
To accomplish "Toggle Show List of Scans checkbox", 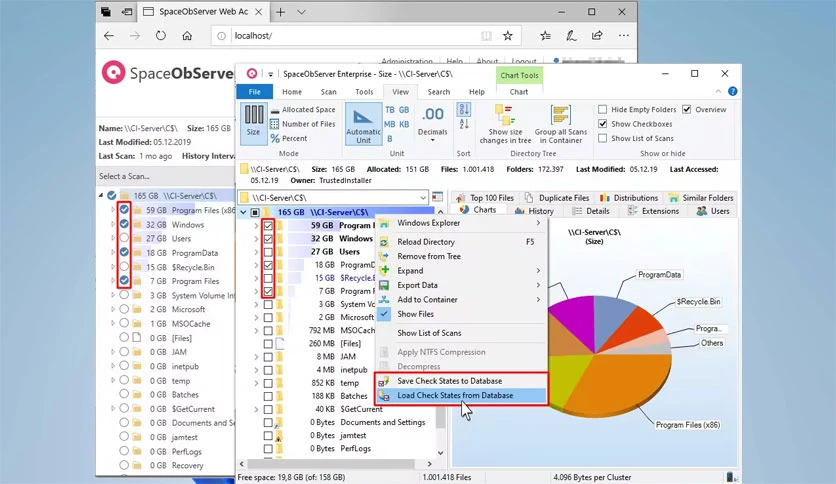I will click(602, 138).
